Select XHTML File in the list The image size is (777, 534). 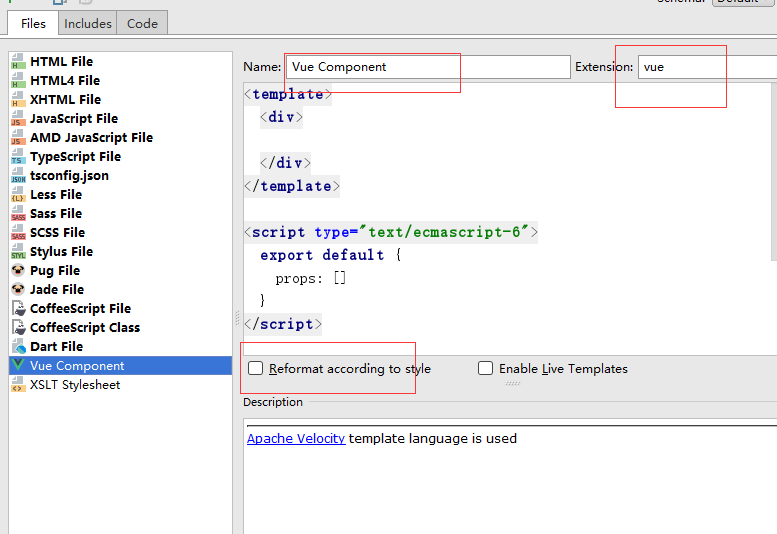(65, 100)
